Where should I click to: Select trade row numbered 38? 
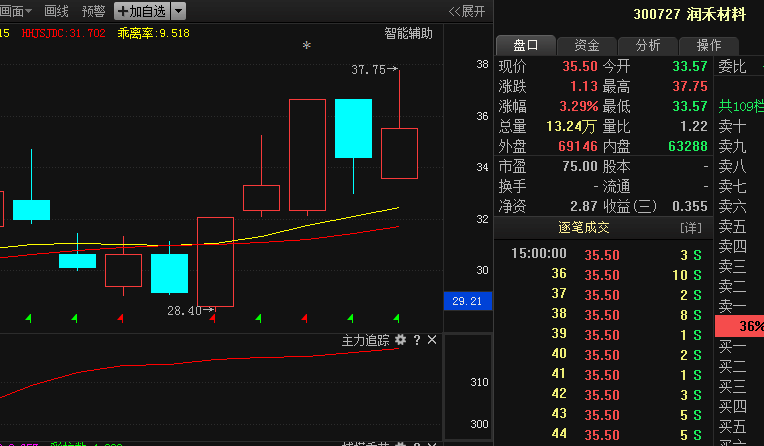pyautogui.click(x=606, y=314)
